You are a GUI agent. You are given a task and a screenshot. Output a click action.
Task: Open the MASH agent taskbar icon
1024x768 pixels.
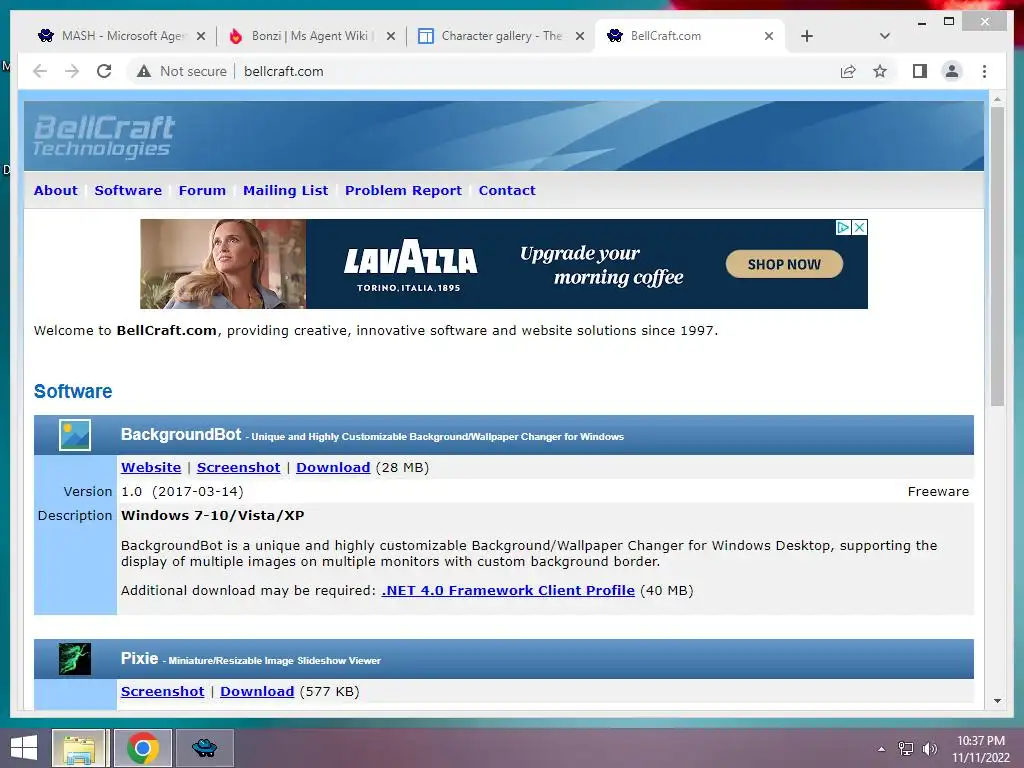click(204, 748)
